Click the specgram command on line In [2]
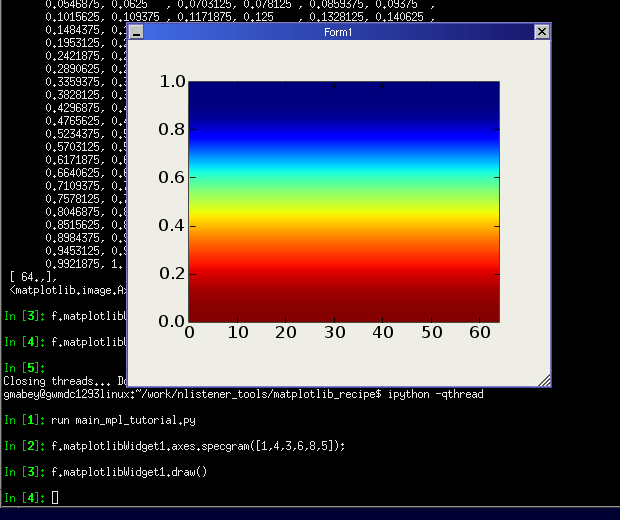620x520 pixels. click(x=198, y=446)
